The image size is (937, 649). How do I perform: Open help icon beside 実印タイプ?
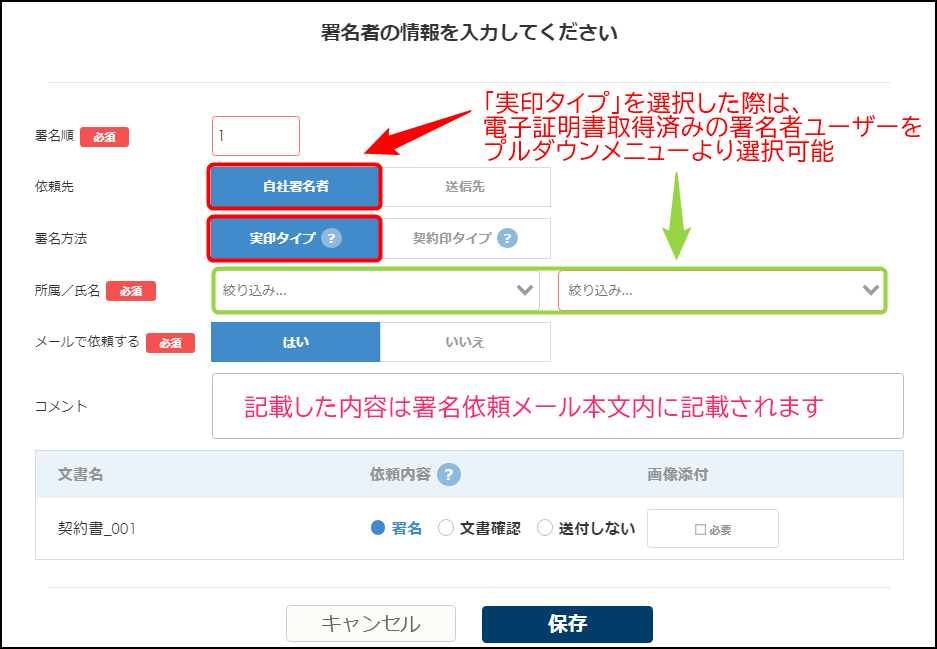(331, 238)
